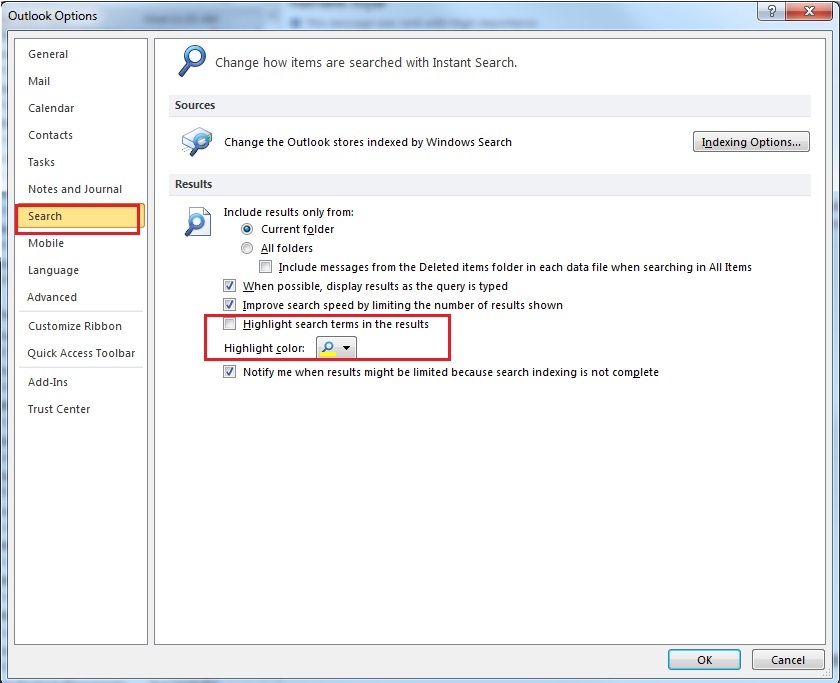This screenshot has height=683, width=840.
Task: Click 'Change the Outlook stores indexed' text
Action: point(368,142)
